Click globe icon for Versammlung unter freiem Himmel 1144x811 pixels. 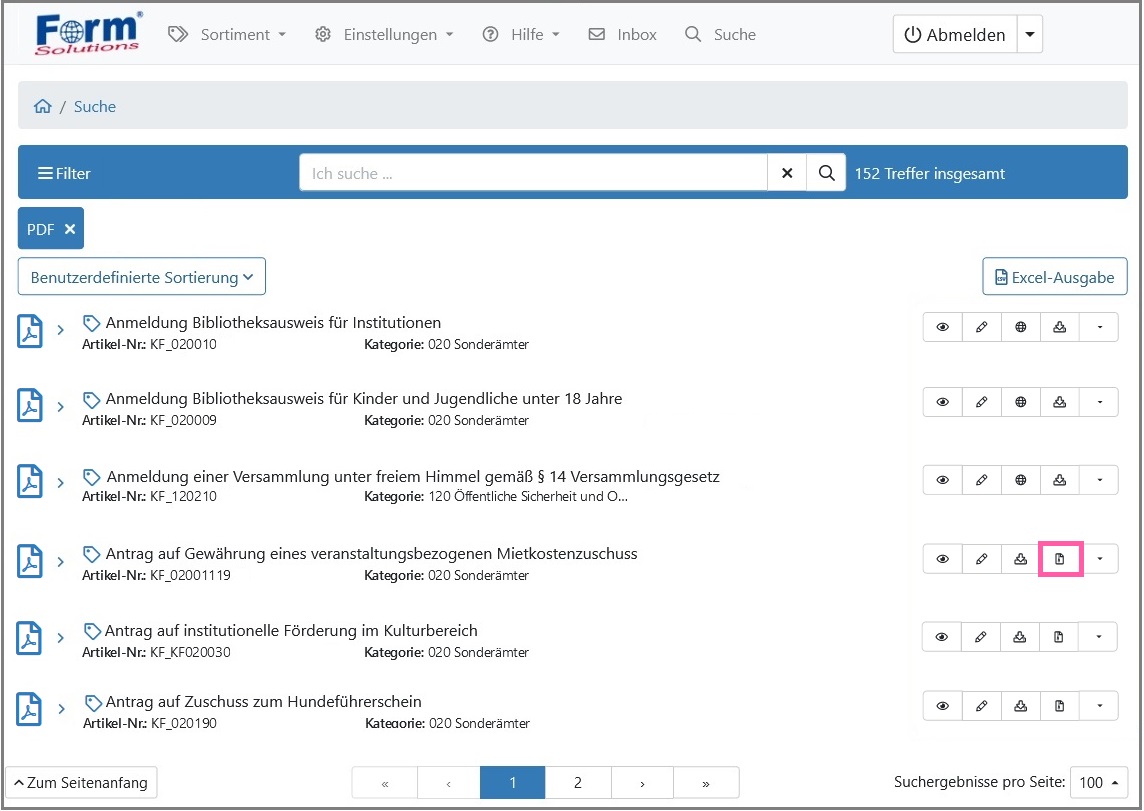(1020, 481)
